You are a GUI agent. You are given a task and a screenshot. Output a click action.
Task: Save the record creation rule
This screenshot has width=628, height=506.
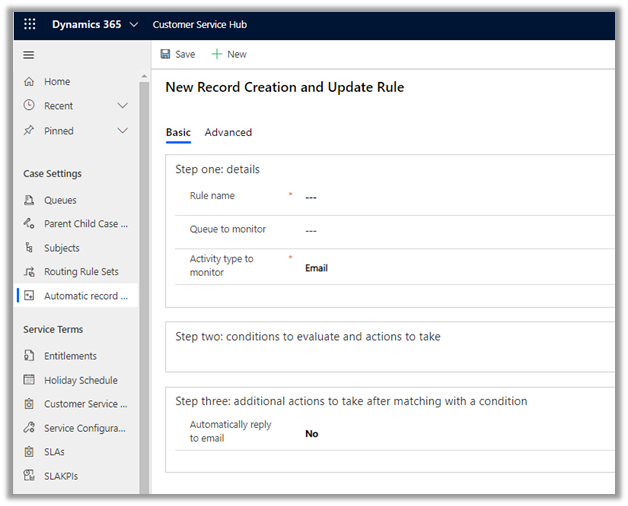click(x=177, y=54)
